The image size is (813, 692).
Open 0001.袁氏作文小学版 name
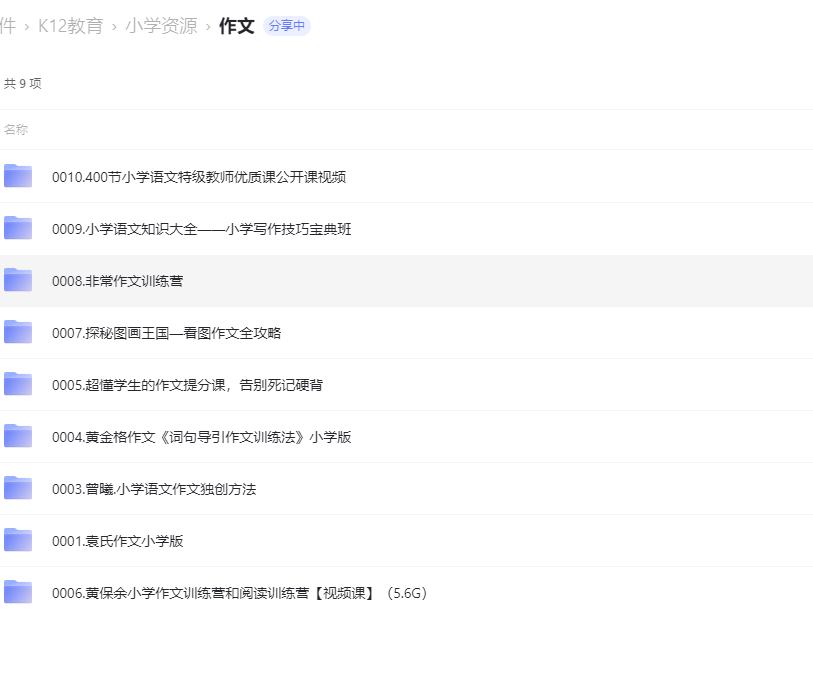pyautogui.click(x=118, y=541)
